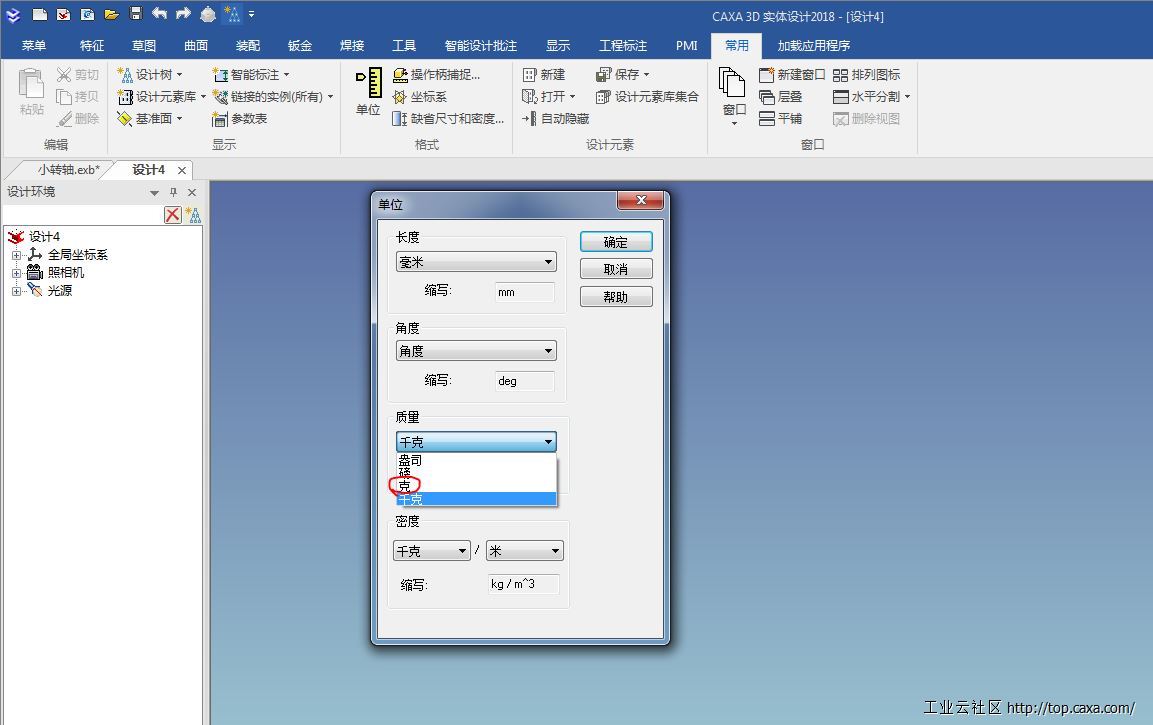Click the 层叠 window arrangement
Screen dimensions: 1153x725
(x=781, y=96)
